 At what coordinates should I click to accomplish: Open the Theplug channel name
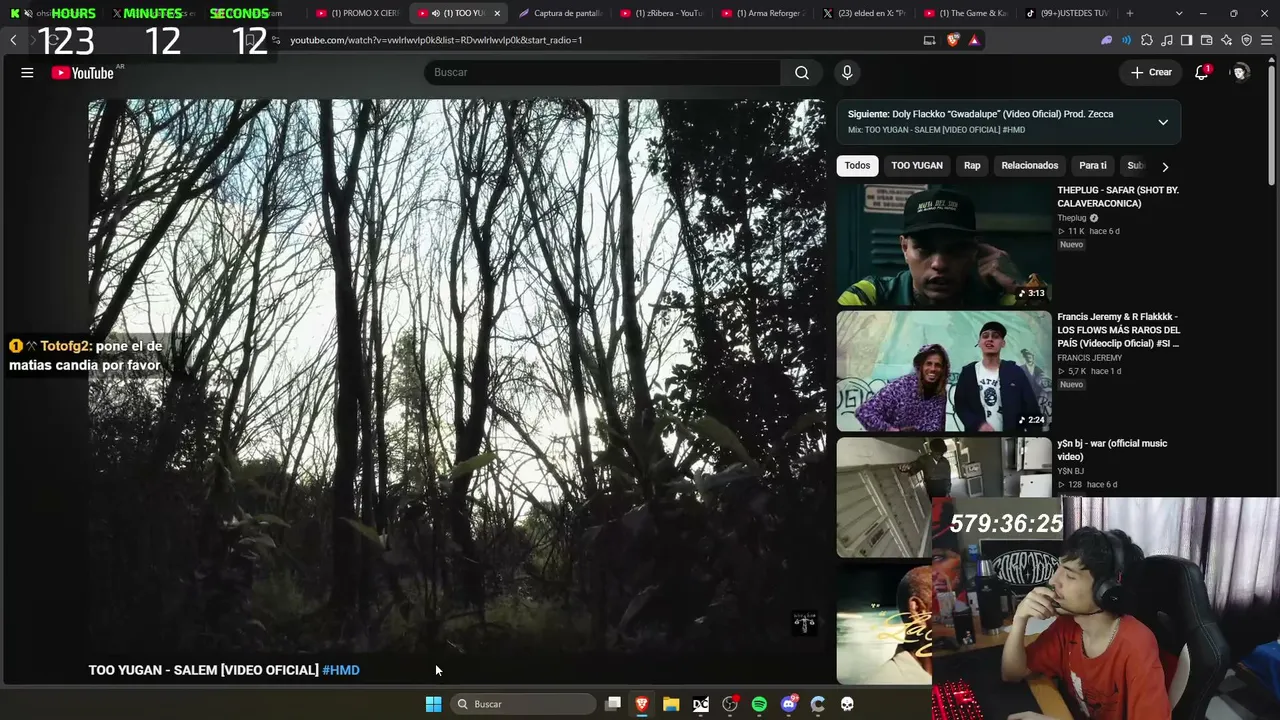pyautogui.click(x=1072, y=218)
